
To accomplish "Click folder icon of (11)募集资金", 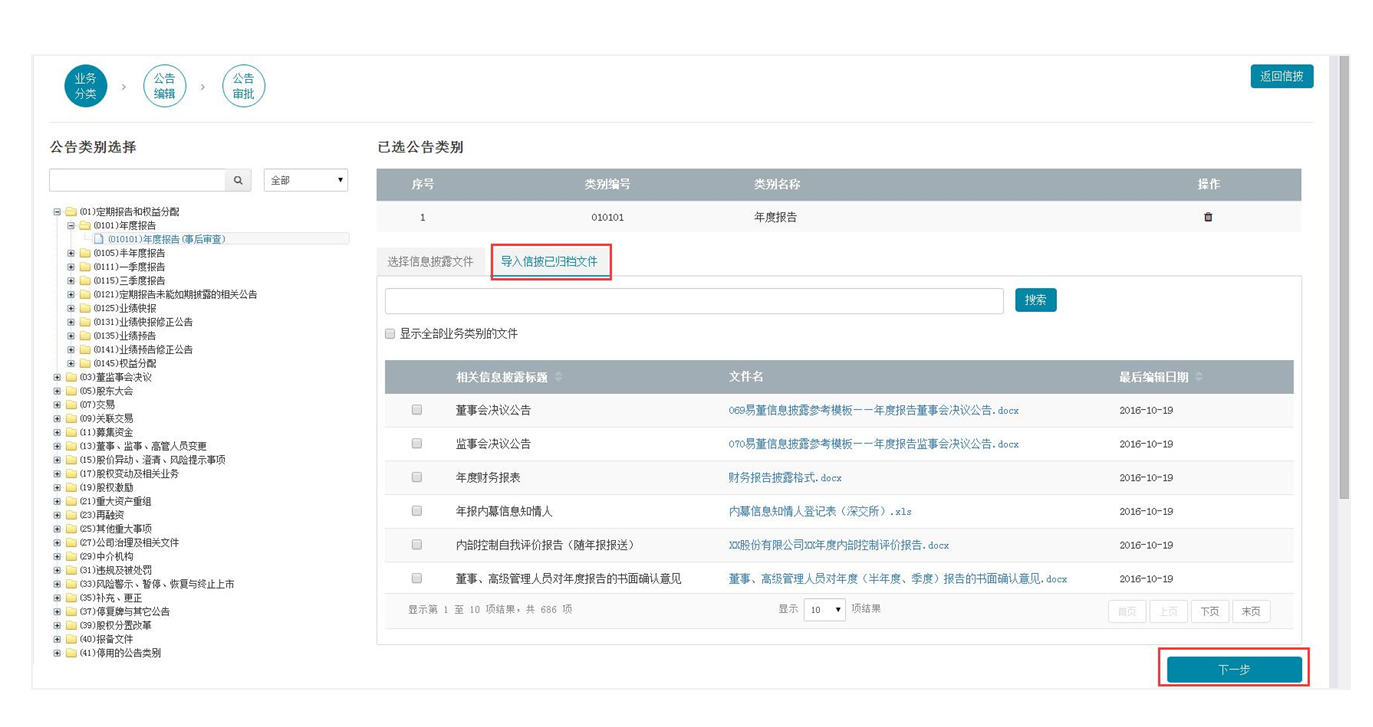I will (71, 432).
